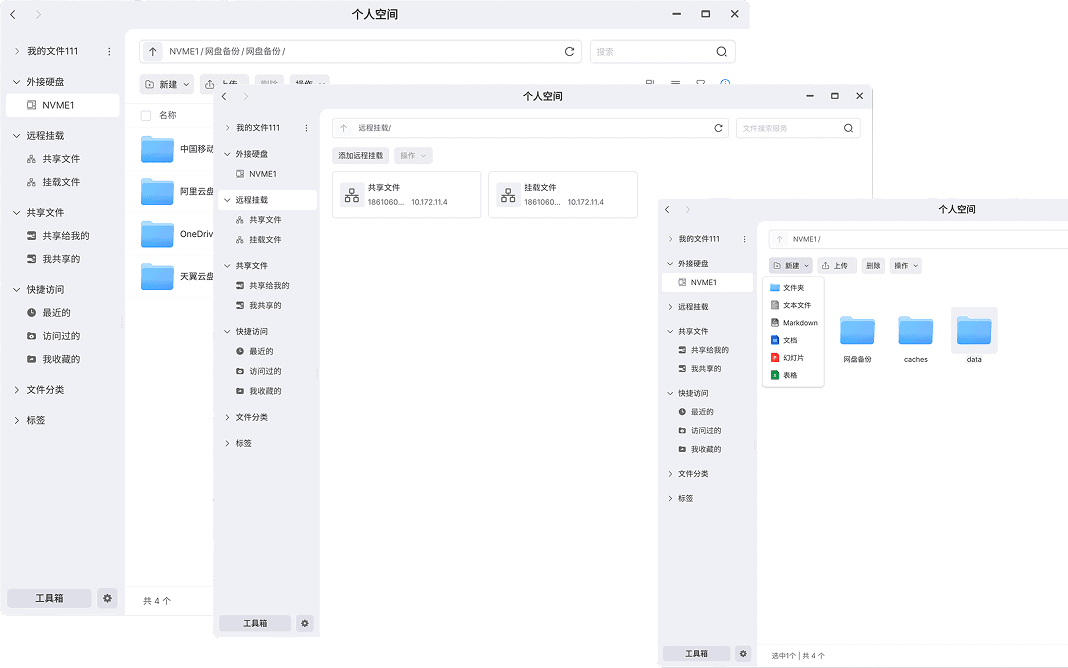Click search magnifier in the 文件搜索服务 field

tap(848, 128)
